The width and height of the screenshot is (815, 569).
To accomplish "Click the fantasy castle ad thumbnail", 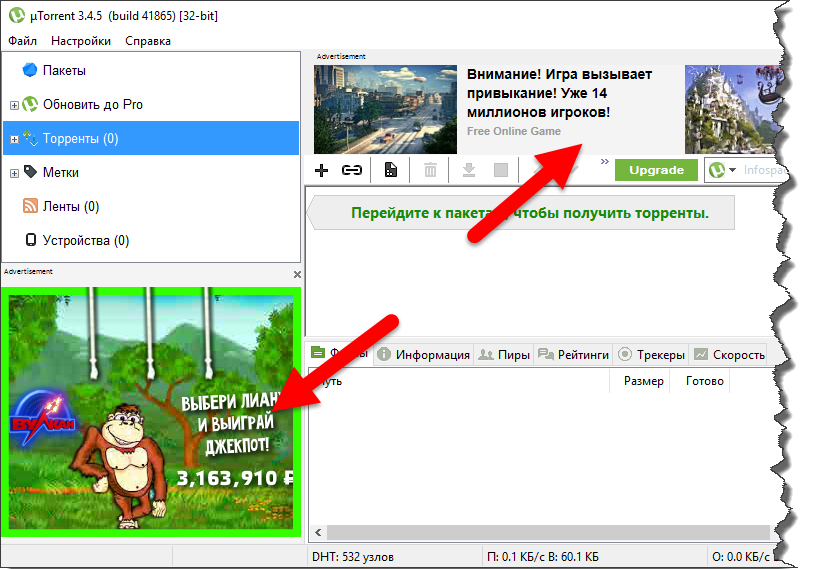I will tap(734, 109).
